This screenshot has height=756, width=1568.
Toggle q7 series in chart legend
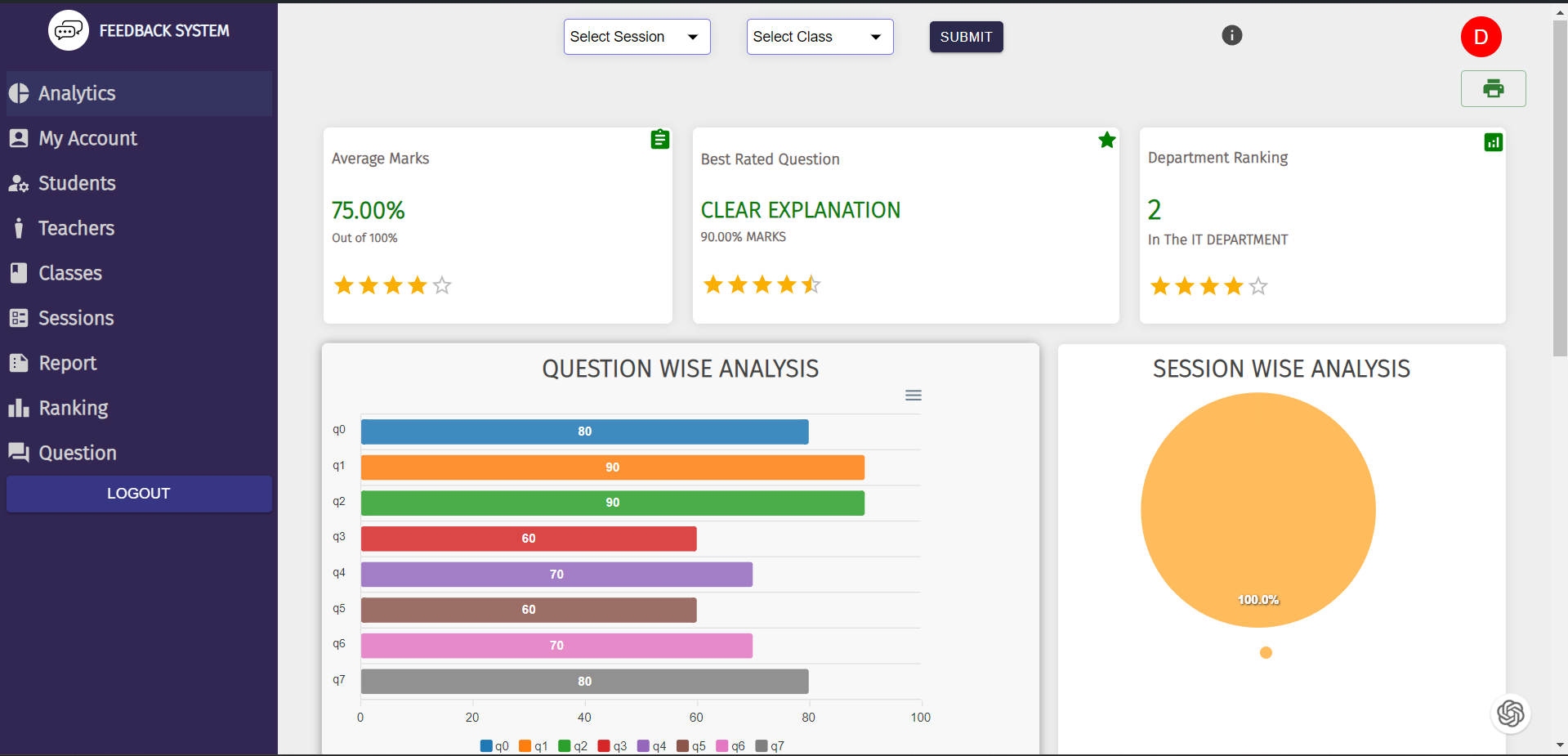[770, 745]
